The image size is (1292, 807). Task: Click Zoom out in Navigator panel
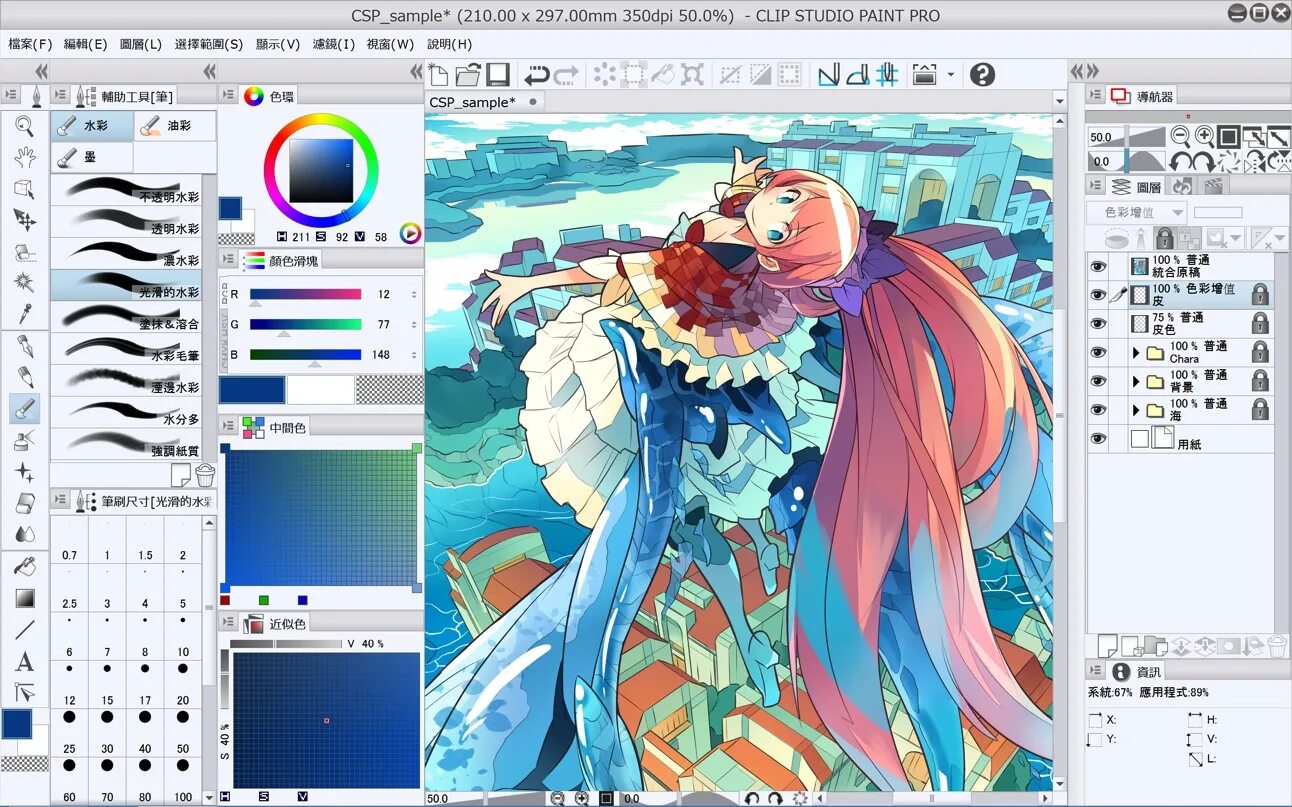click(1180, 137)
